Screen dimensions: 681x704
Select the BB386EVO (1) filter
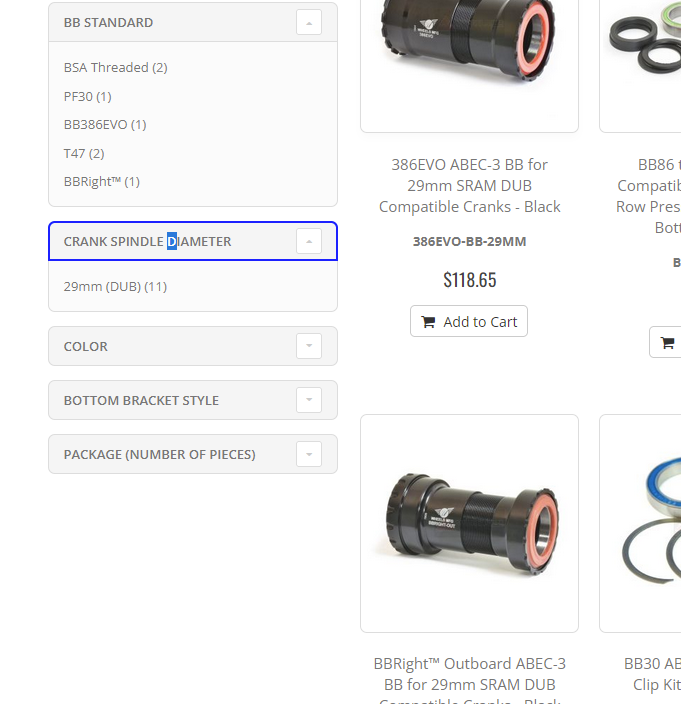coord(105,124)
